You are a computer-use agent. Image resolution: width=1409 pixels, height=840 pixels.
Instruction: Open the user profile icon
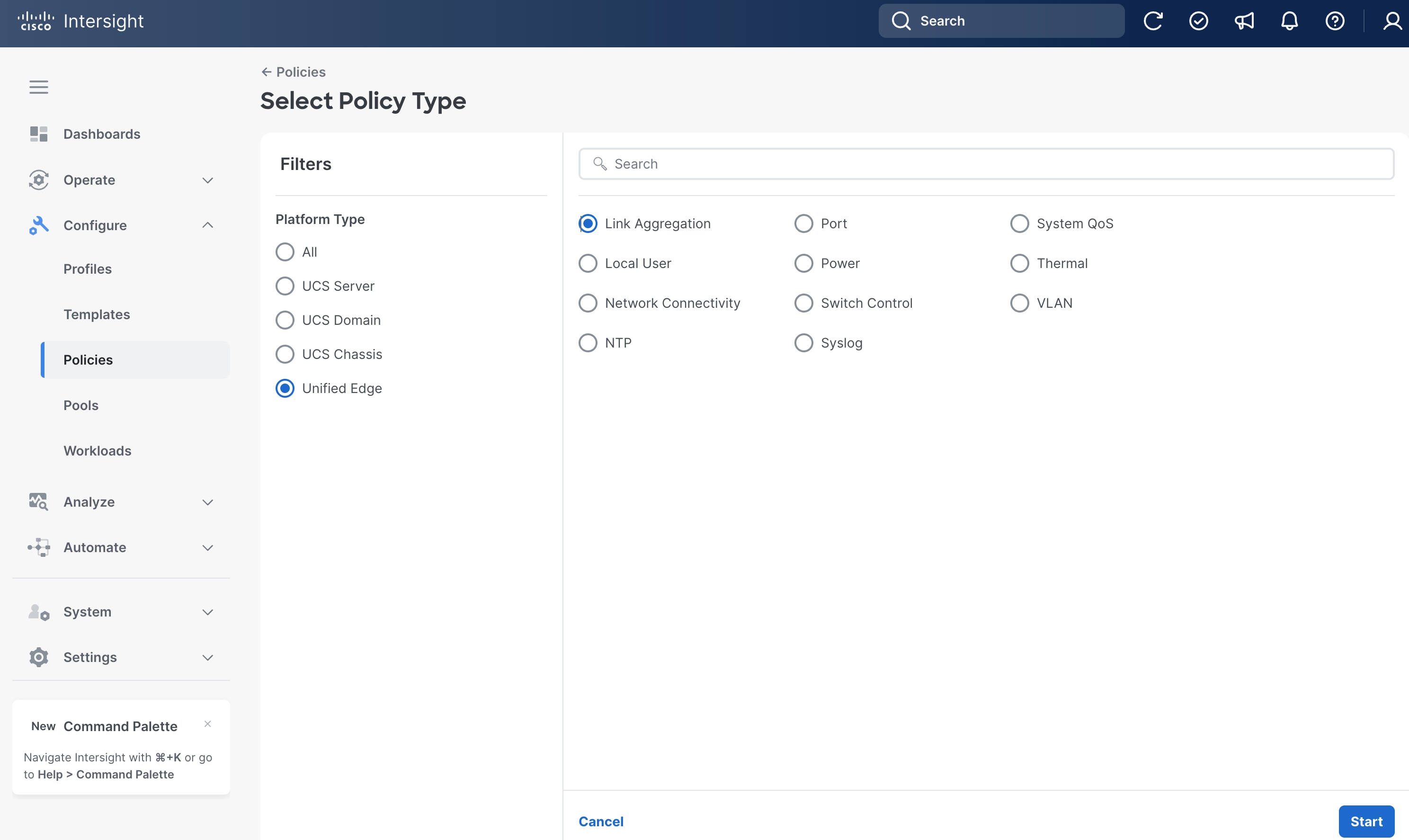coord(1392,21)
